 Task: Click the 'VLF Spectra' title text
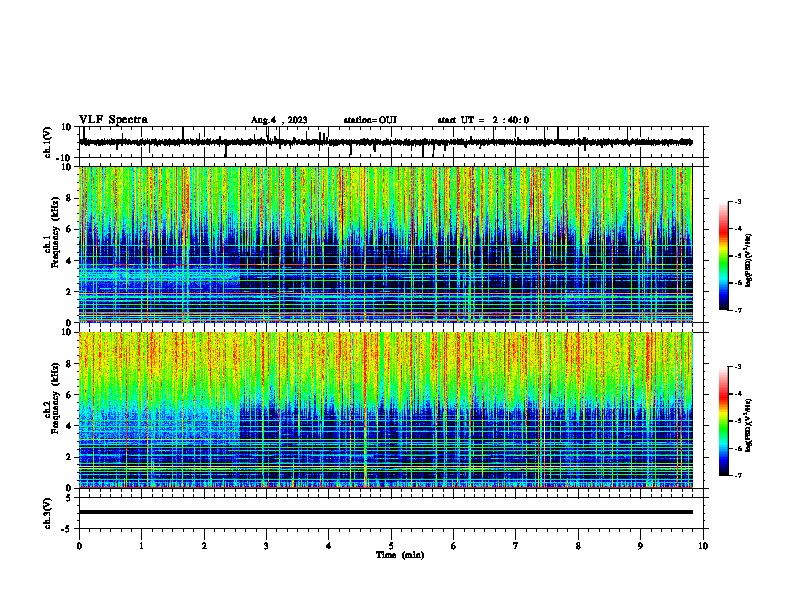tap(113, 120)
